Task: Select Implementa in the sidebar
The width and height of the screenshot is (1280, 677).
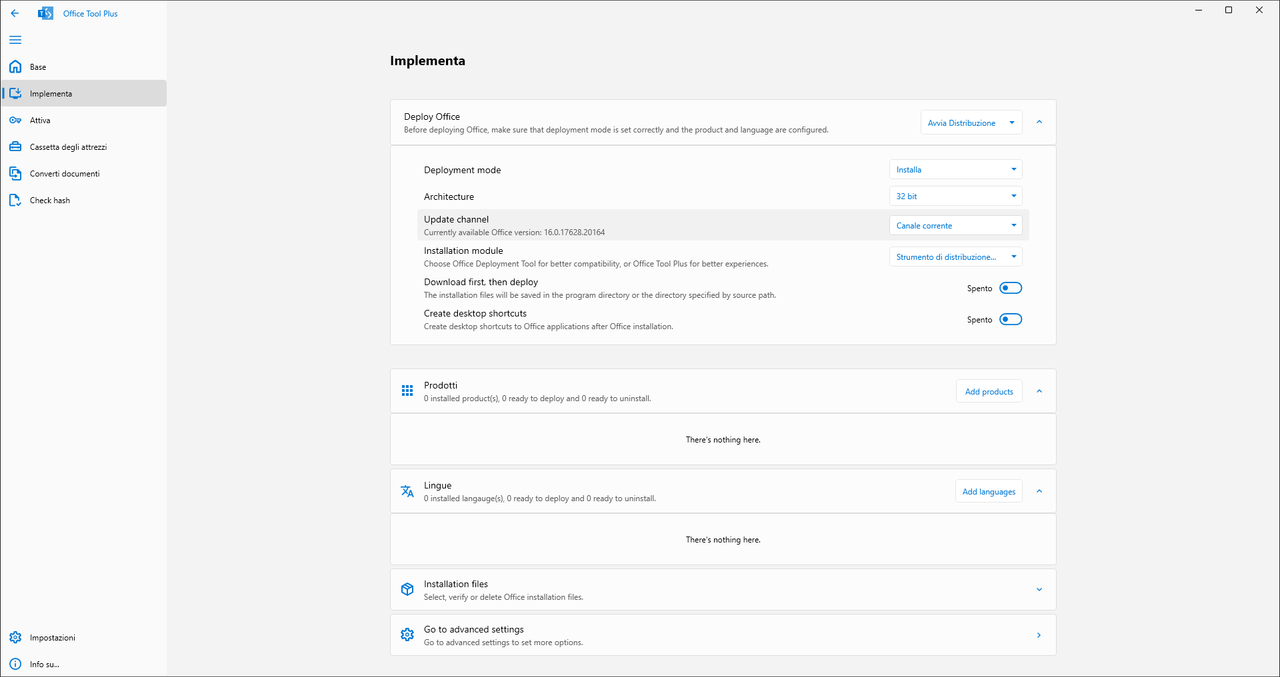Action: [51, 94]
